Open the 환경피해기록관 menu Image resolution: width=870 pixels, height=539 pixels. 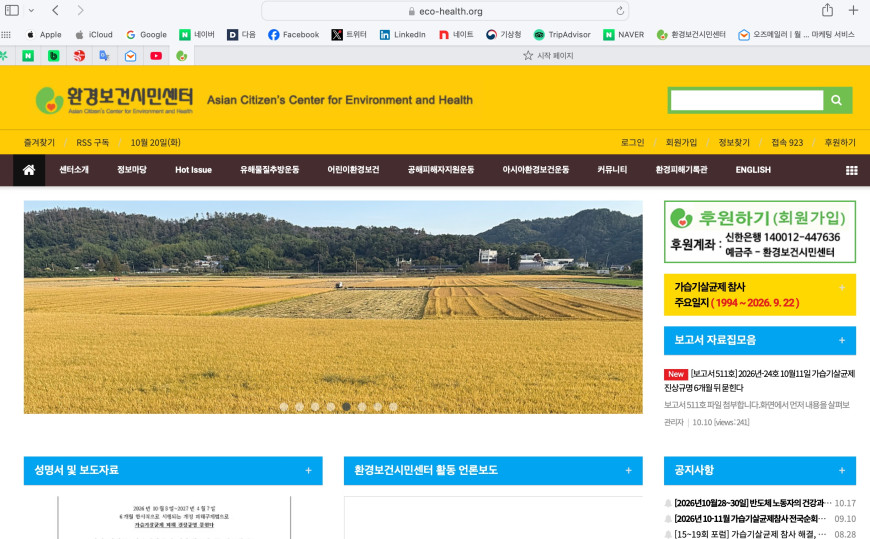click(681, 170)
